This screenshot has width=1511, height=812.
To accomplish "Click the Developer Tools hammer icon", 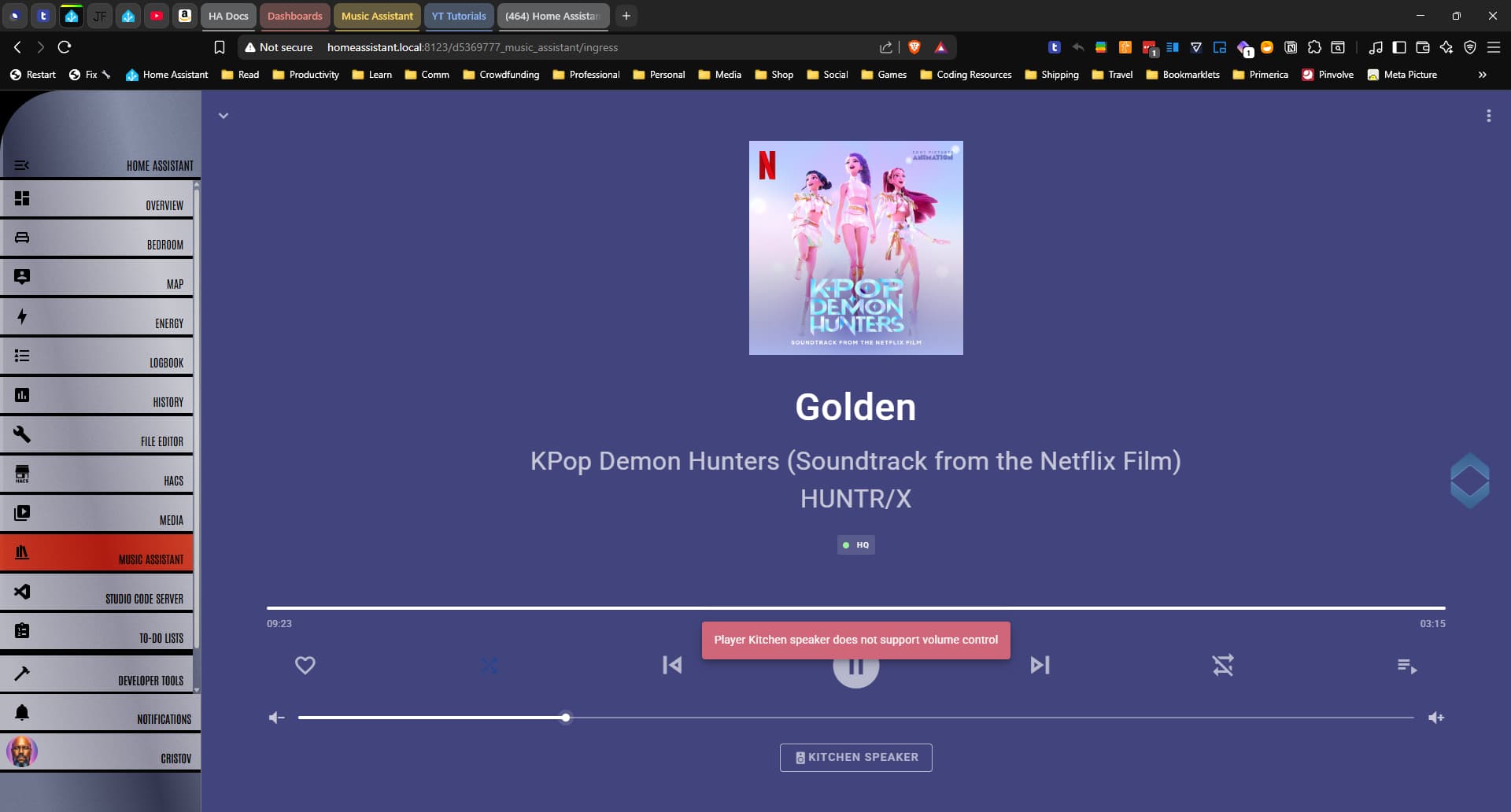I will (22, 674).
